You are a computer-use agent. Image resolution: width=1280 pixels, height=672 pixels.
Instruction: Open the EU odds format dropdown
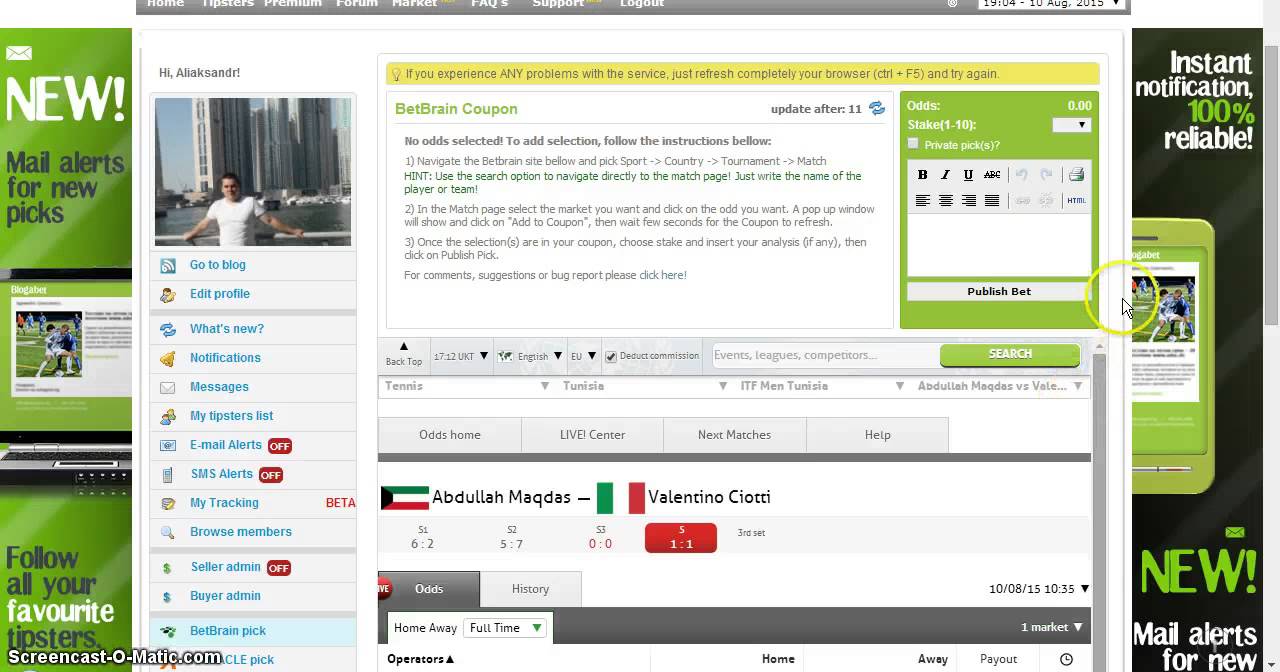583,356
